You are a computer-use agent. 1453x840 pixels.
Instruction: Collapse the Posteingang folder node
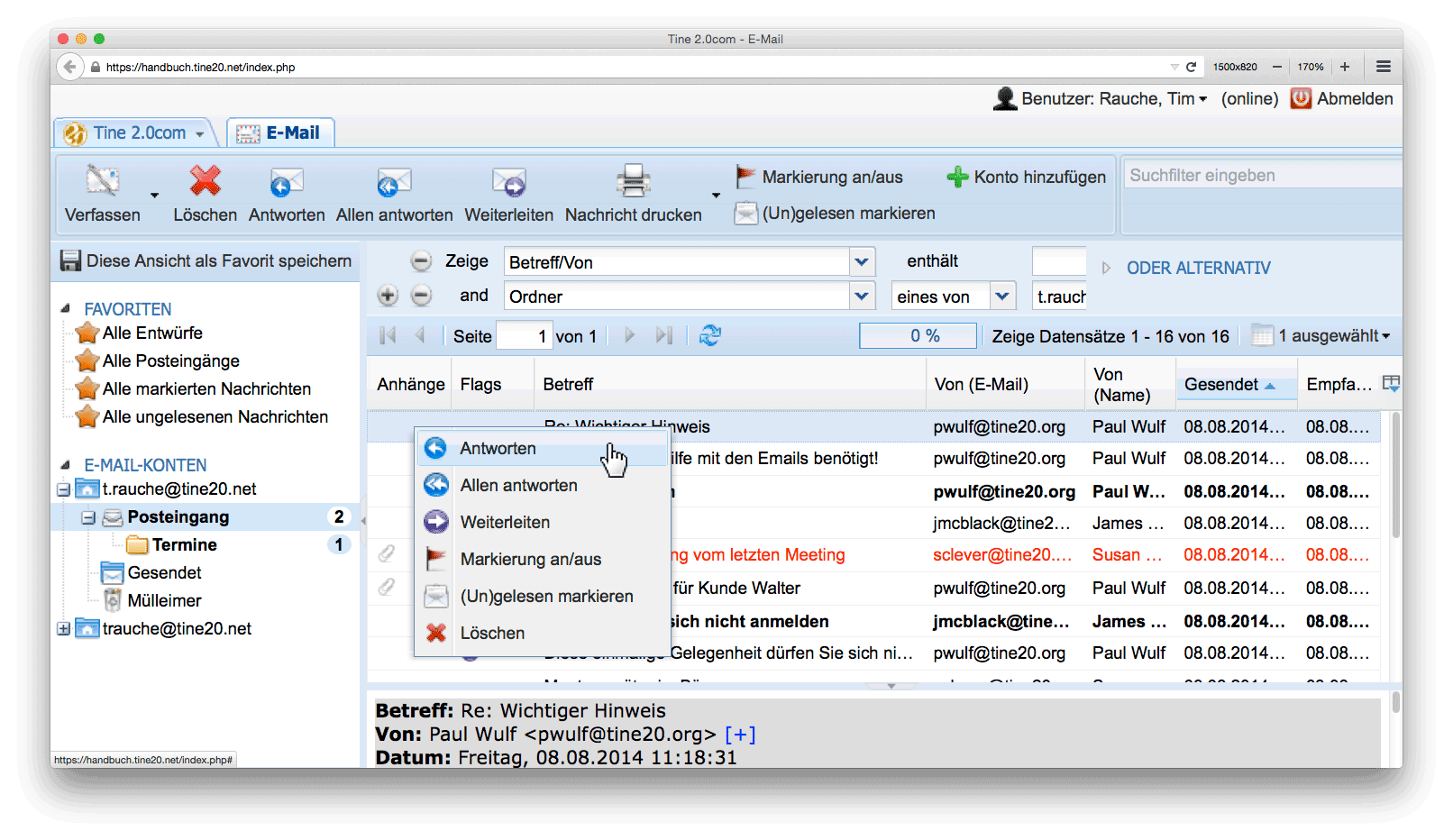(88, 517)
